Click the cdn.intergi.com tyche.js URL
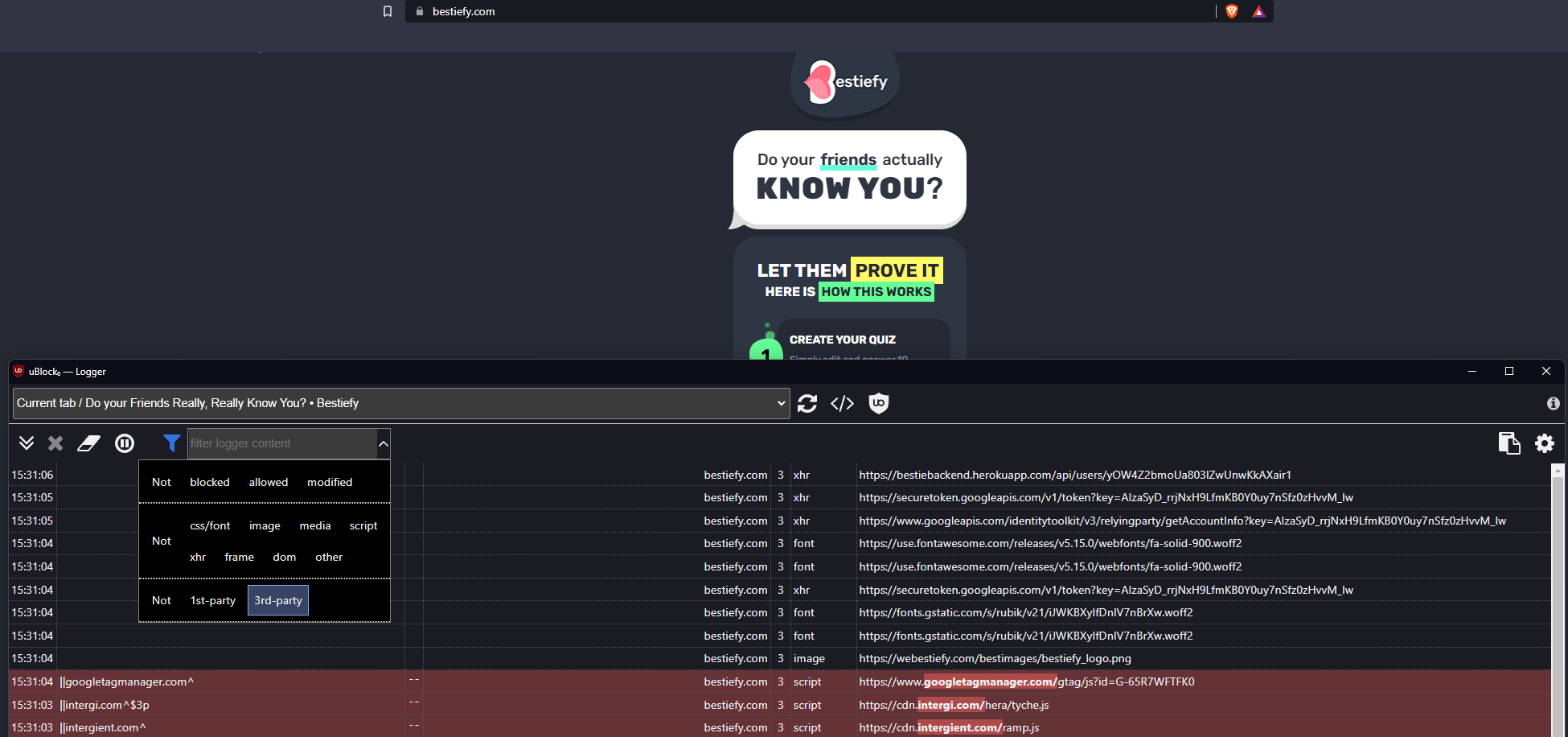The height and width of the screenshot is (737, 1568). click(954, 705)
